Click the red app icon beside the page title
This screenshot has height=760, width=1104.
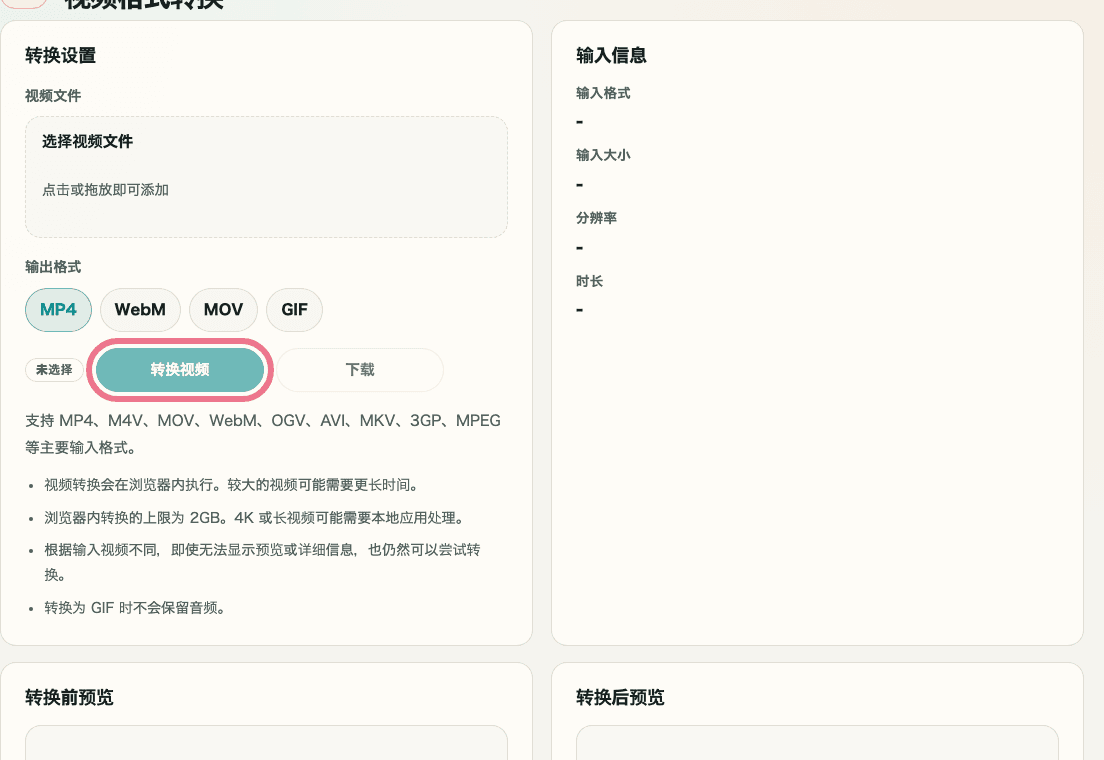[25, 3]
